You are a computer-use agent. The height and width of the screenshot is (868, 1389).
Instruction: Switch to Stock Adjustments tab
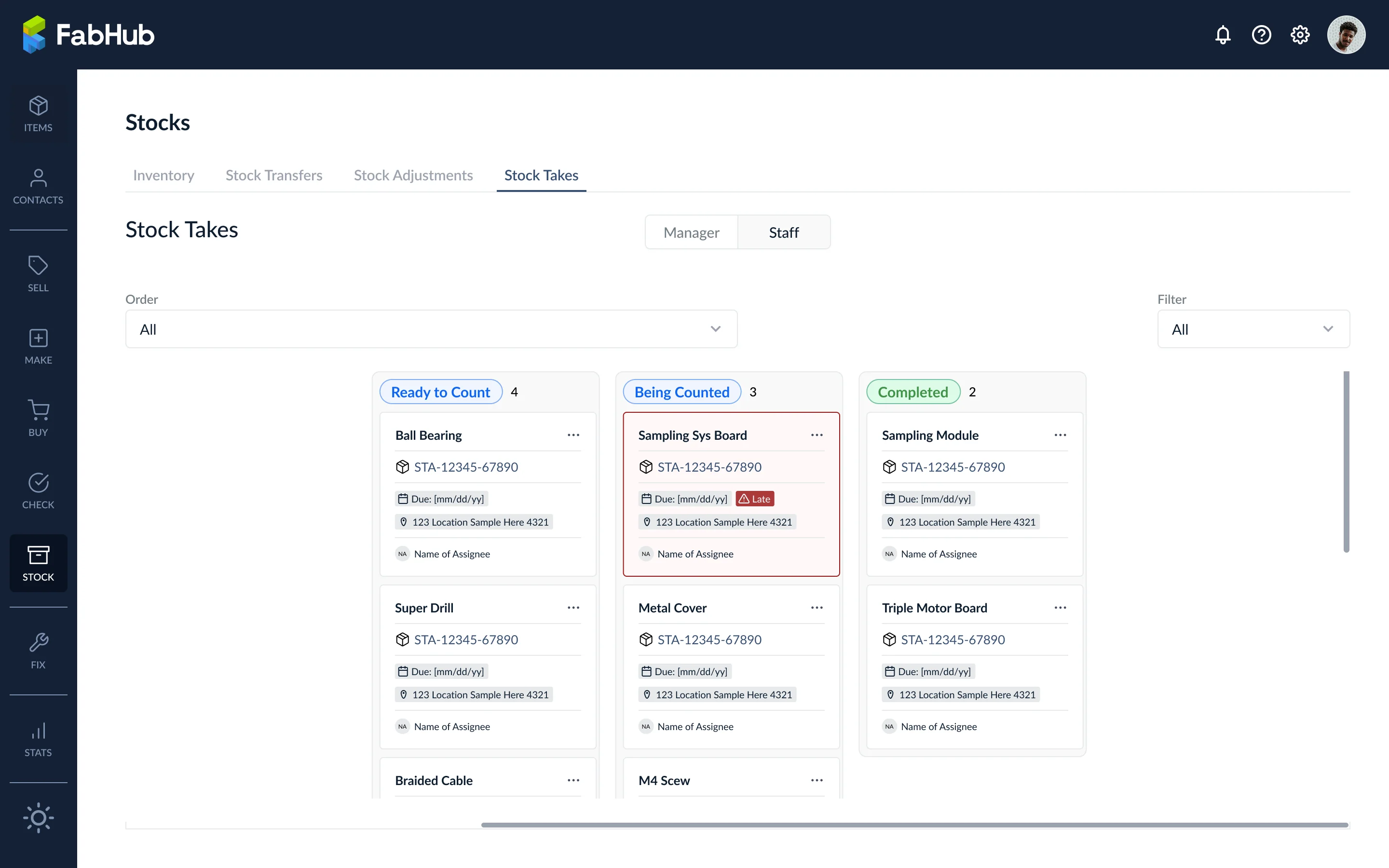413,175
